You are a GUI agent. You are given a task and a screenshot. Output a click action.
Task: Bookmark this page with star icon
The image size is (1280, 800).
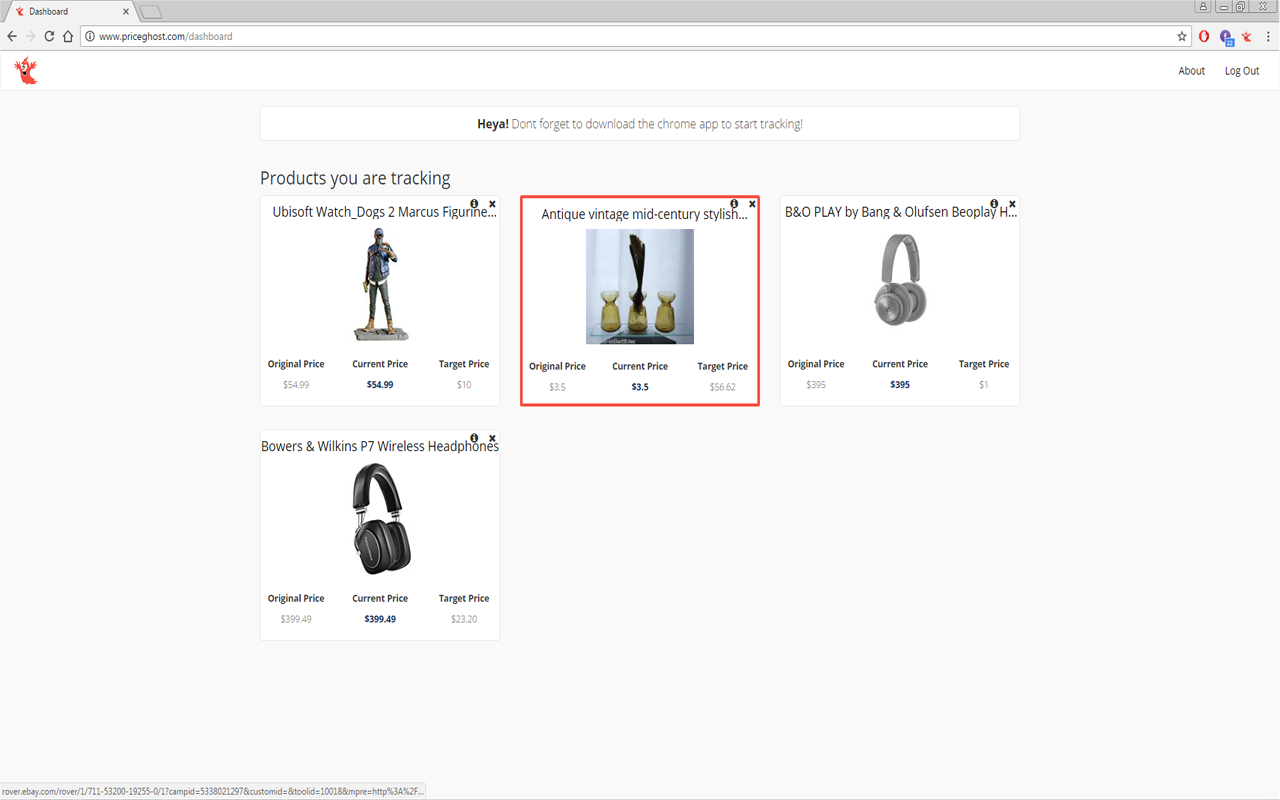click(x=1182, y=36)
